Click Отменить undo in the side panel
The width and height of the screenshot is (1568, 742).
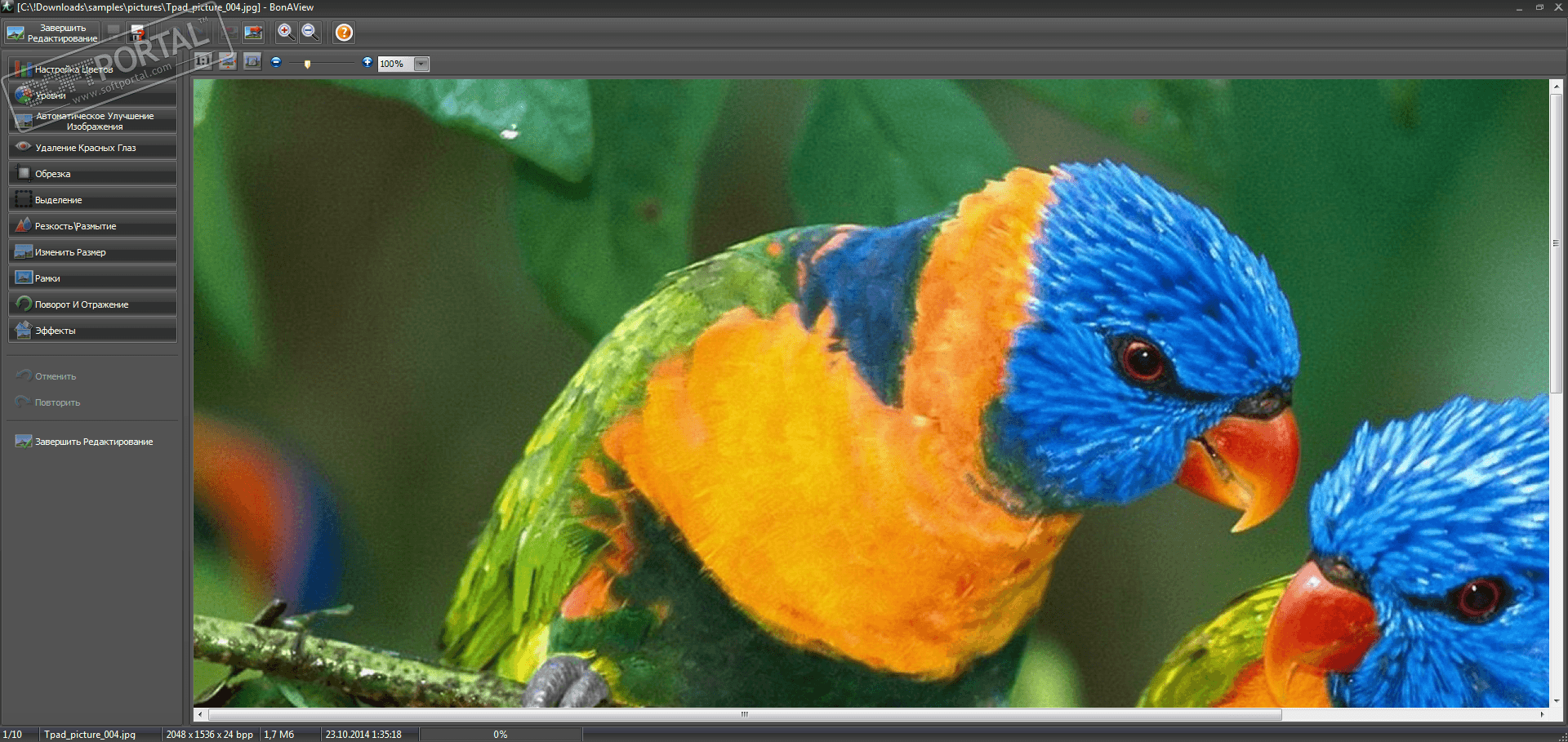coord(47,376)
